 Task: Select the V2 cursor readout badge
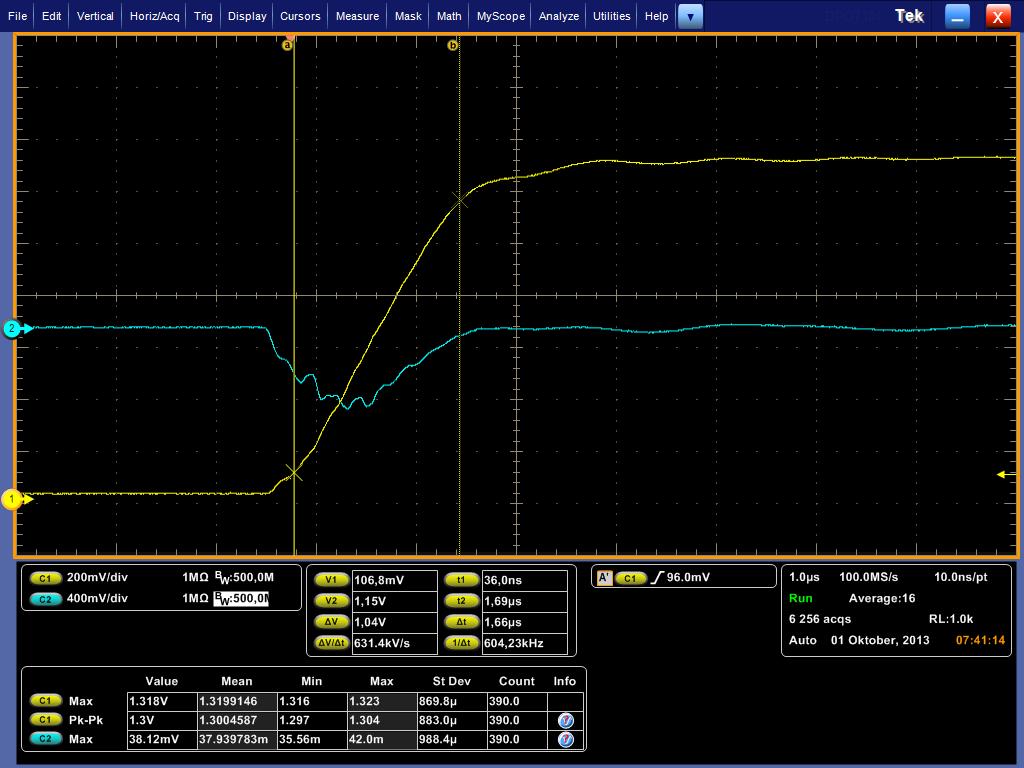(331, 601)
